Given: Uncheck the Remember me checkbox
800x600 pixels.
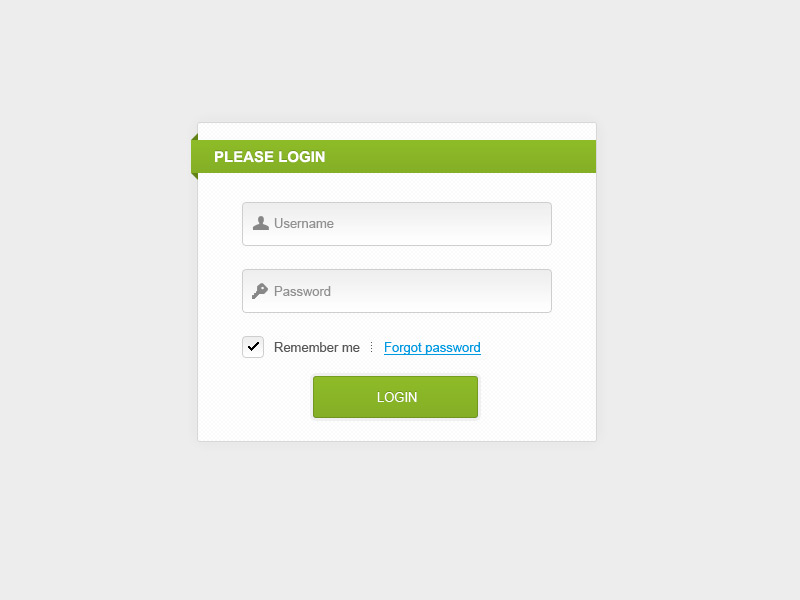Looking at the screenshot, I should coord(253,347).
